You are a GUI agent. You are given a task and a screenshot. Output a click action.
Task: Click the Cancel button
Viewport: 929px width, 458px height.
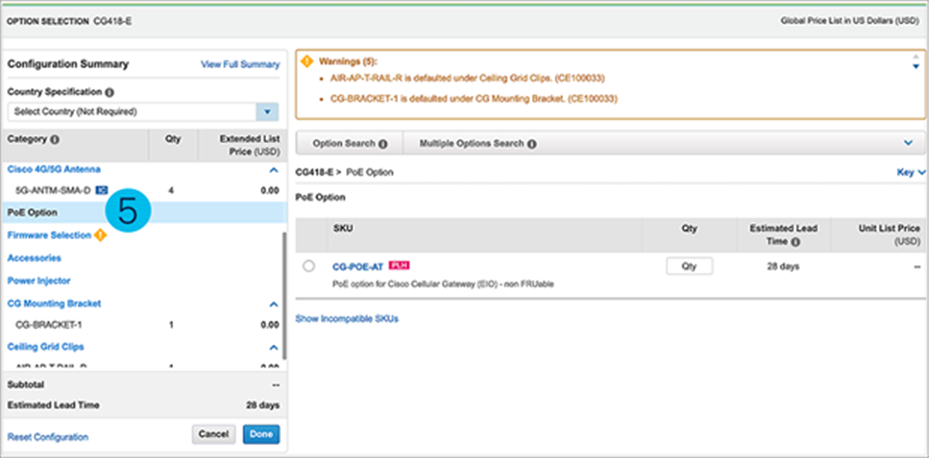click(214, 434)
